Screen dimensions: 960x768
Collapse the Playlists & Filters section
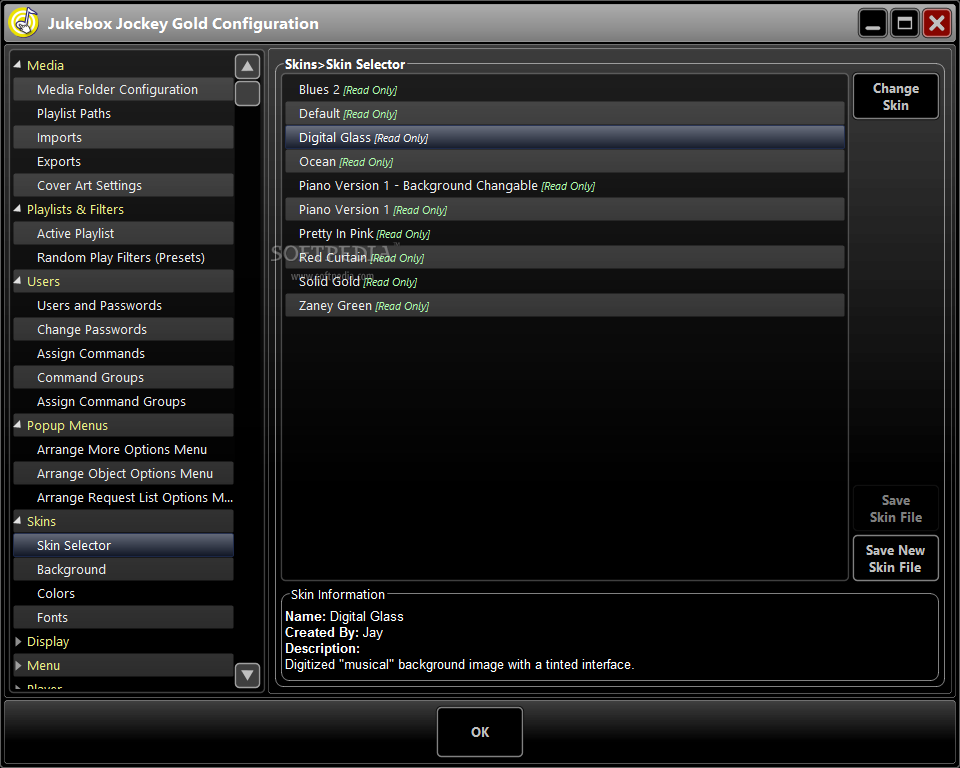point(17,209)
